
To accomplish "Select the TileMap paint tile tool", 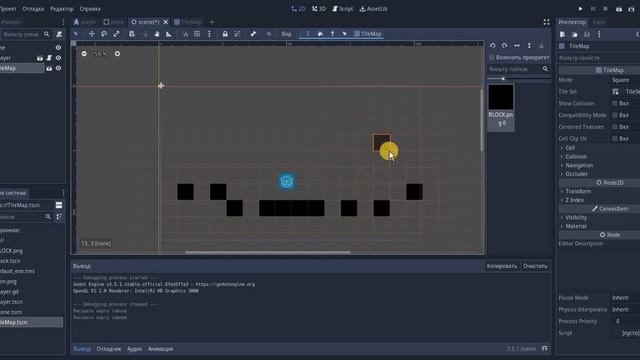I will click(x=308, y=34).
